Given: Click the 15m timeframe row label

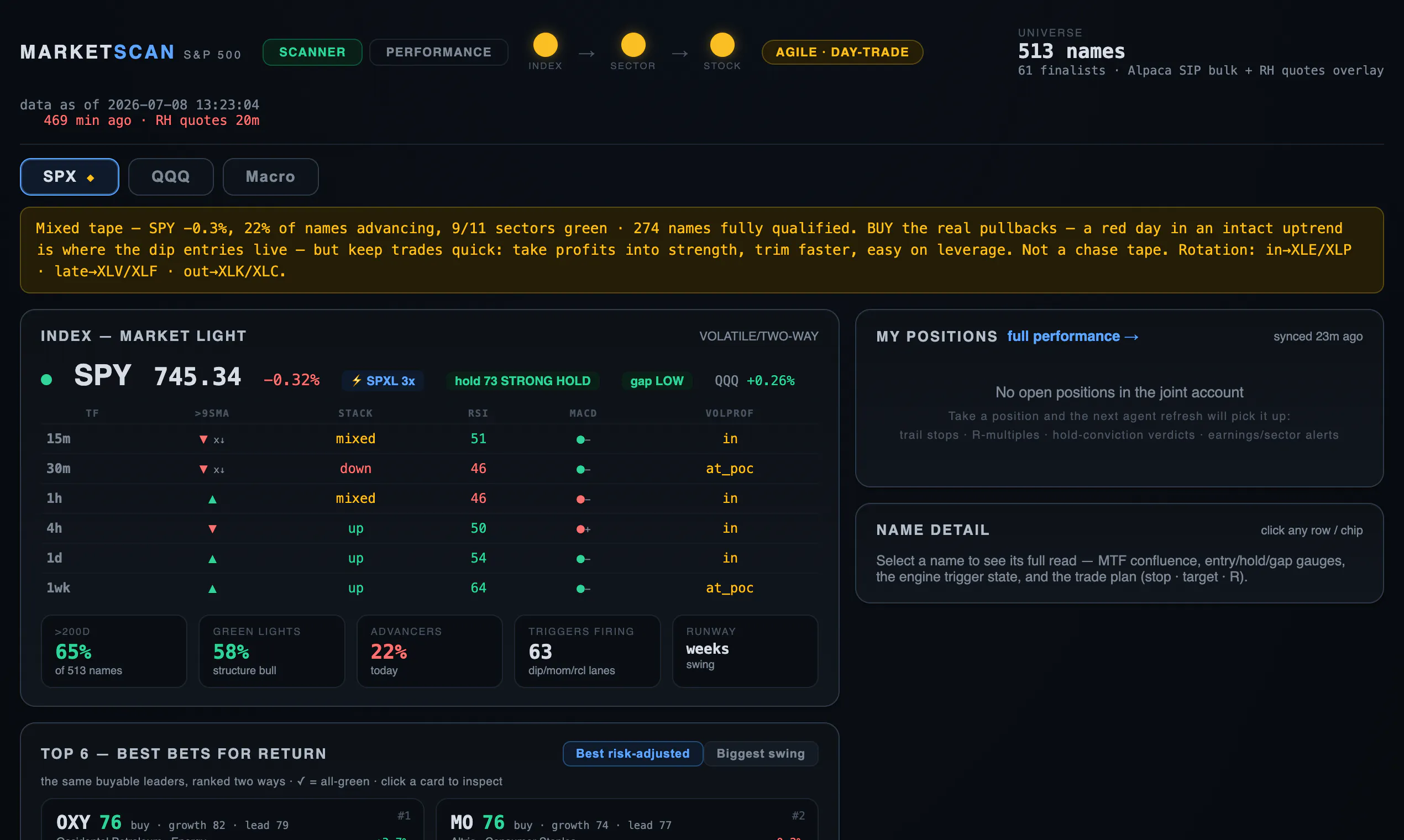Looking at the screenshot, I should (58, 439).
